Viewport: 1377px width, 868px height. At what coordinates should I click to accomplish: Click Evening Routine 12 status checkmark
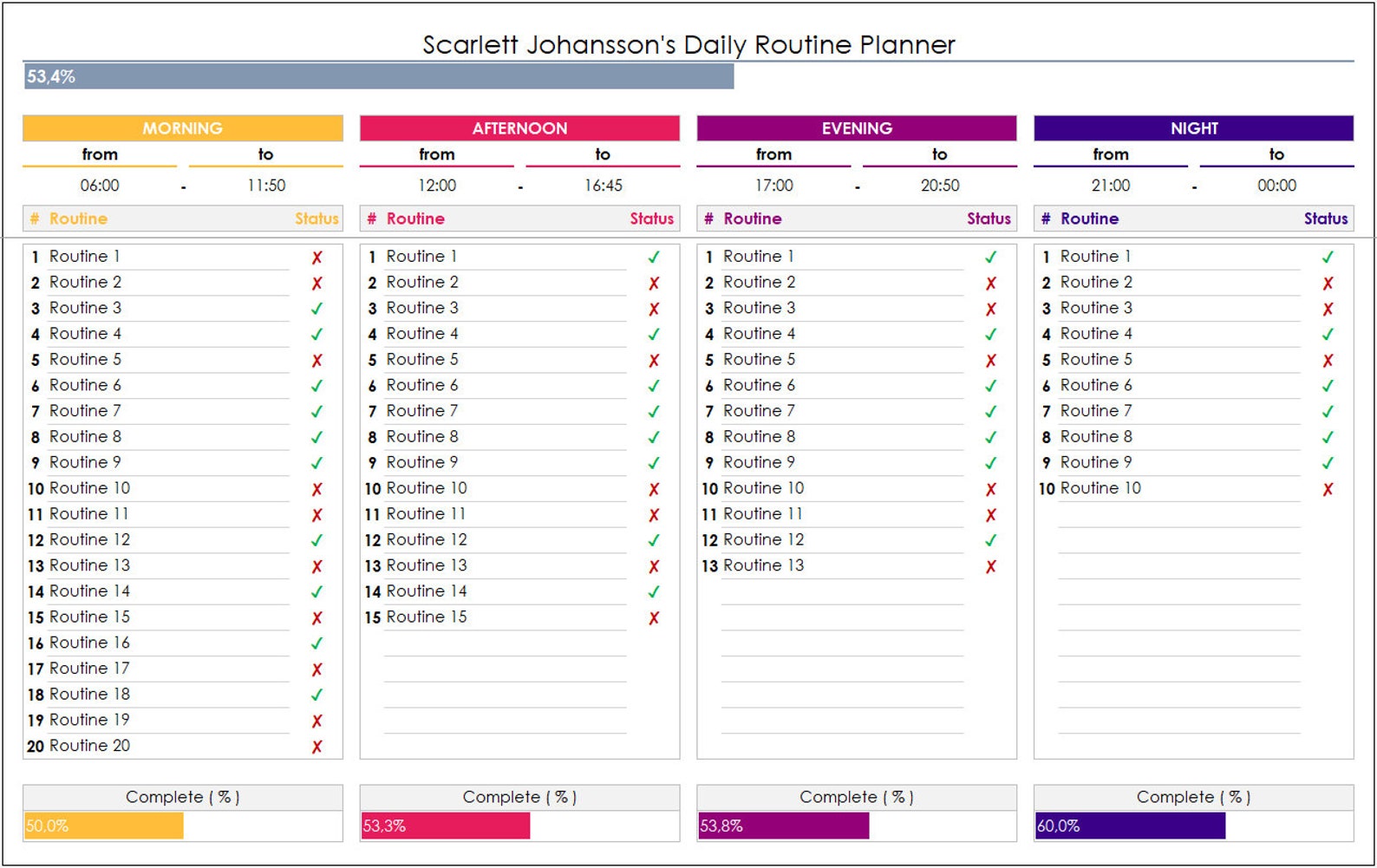[991, 540]
